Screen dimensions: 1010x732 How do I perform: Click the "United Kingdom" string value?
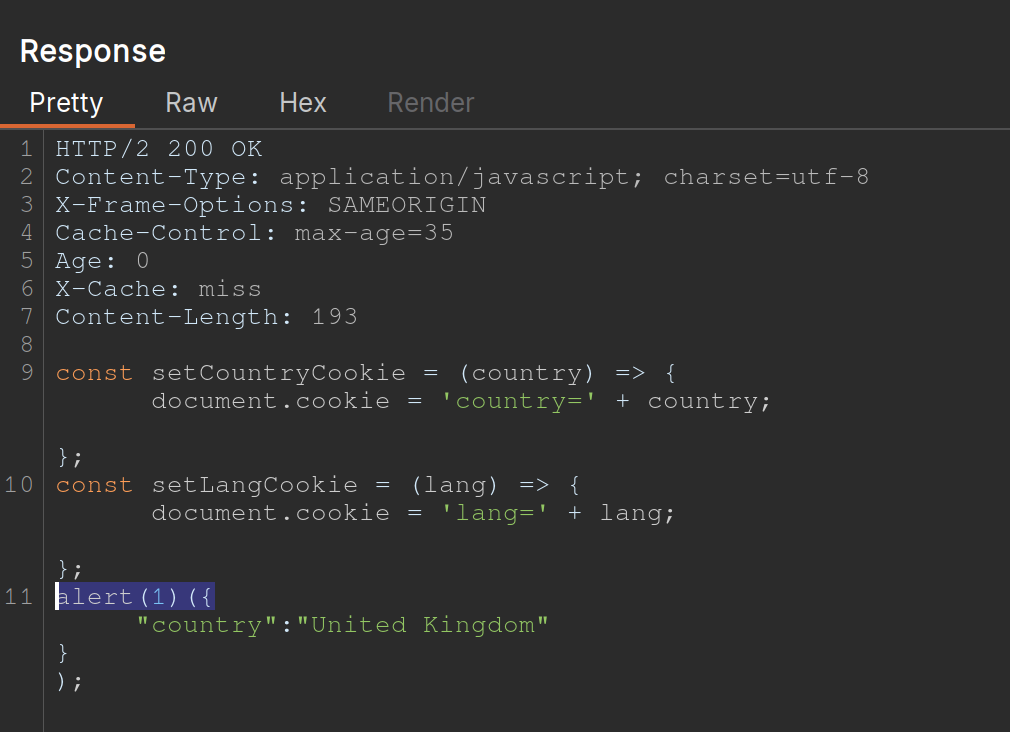[430, 625]
